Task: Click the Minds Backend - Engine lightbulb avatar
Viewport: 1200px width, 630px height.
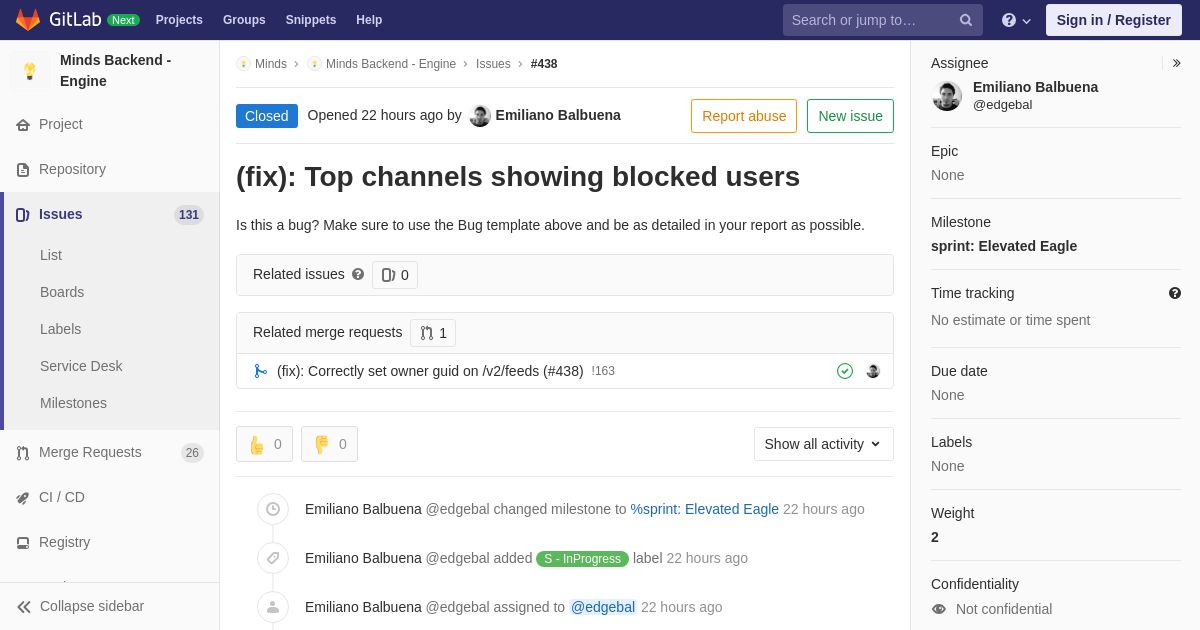Action: coord(30,71)
